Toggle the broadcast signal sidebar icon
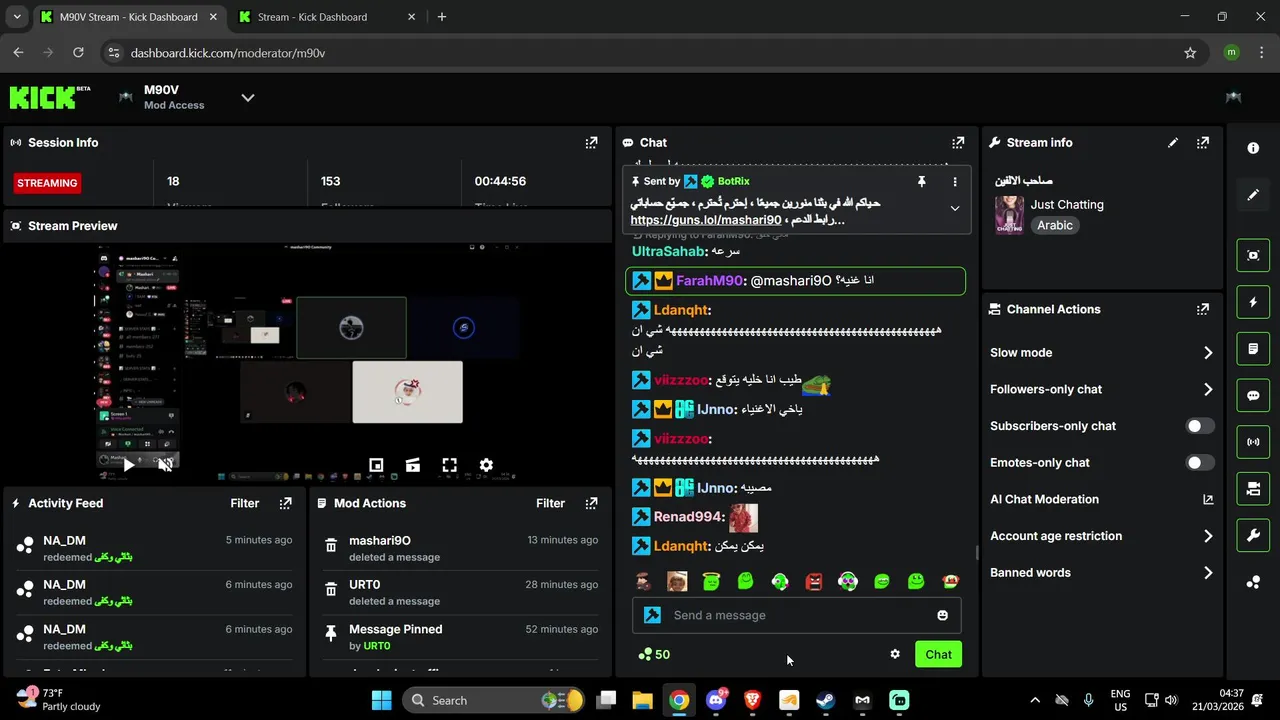 (x=1253, y=442)
